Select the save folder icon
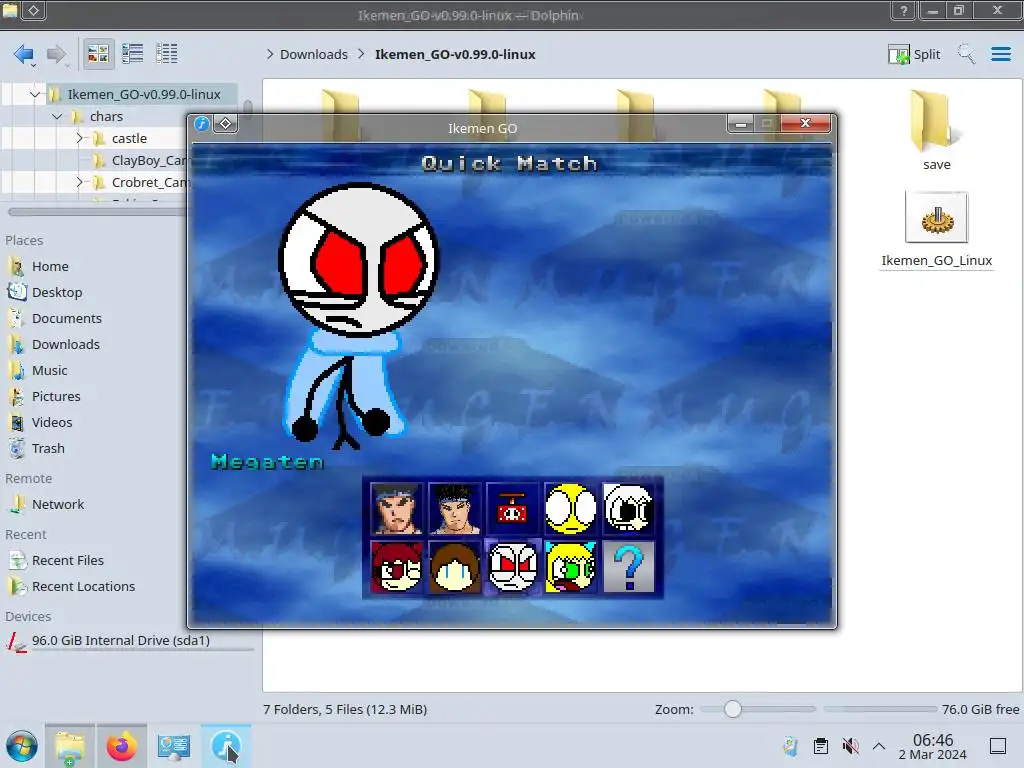Screen dimensions: 1024x768 click(936, 131)
